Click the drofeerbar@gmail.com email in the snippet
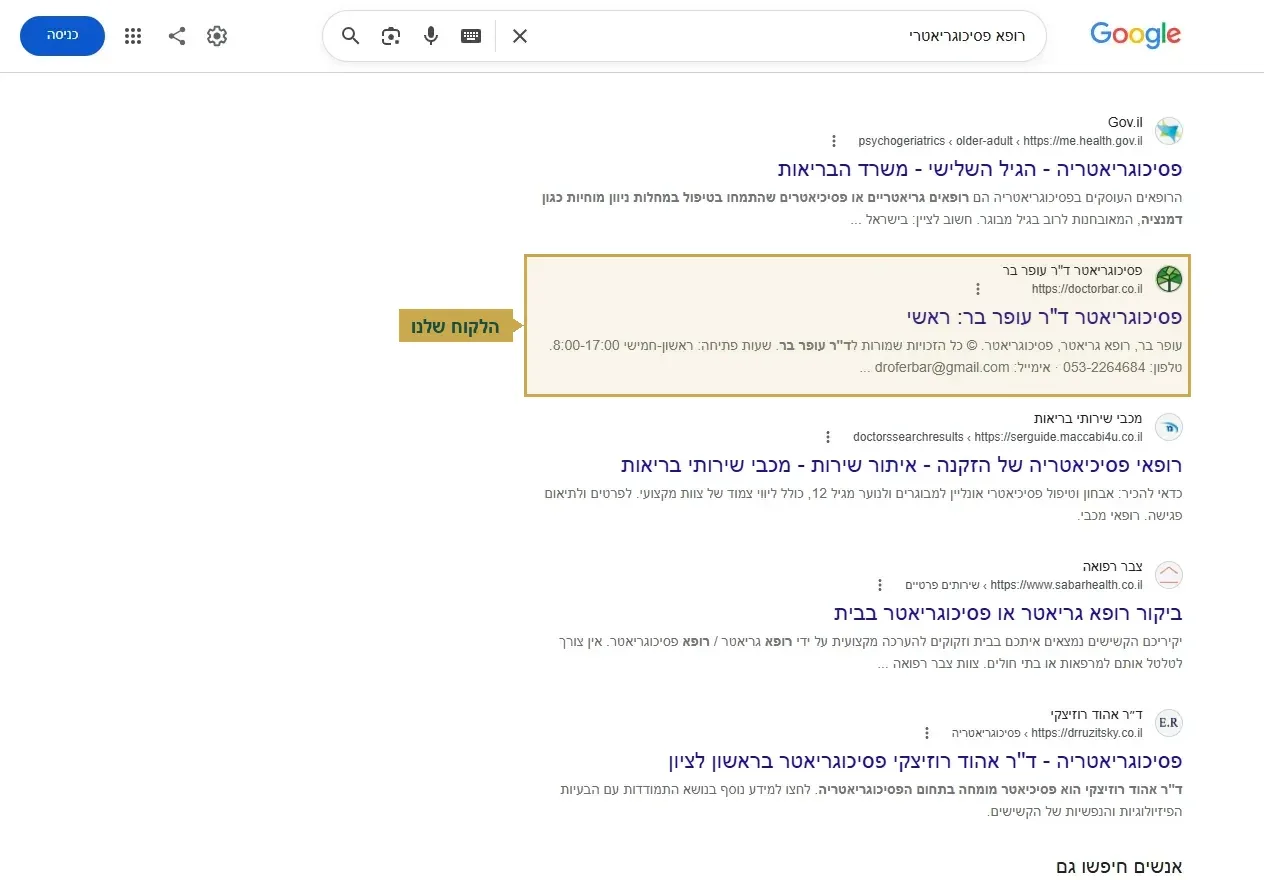This screenshot has height=880, width=1264. [x=942, y=367]
